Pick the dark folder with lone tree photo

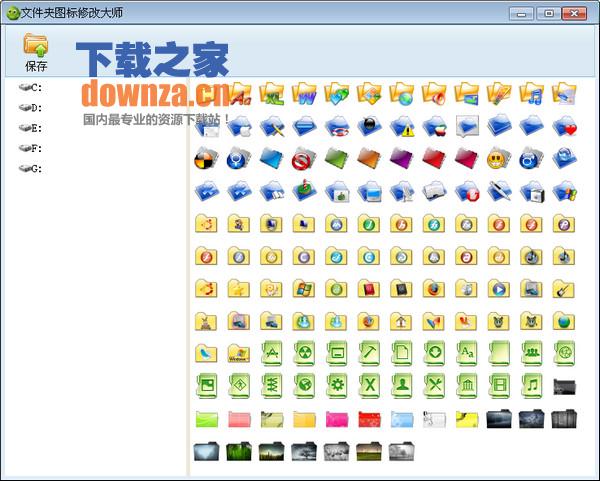304,452
